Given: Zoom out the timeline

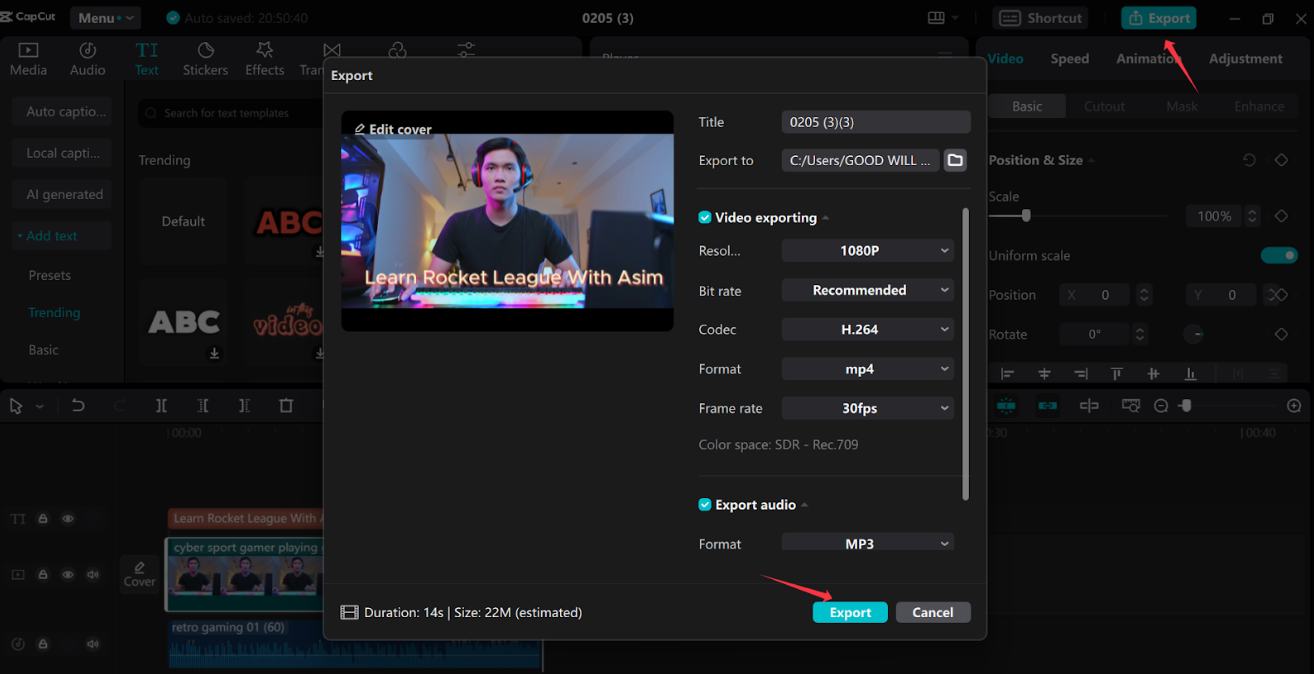Looking at the screenshot, I should click(1161, 406).
